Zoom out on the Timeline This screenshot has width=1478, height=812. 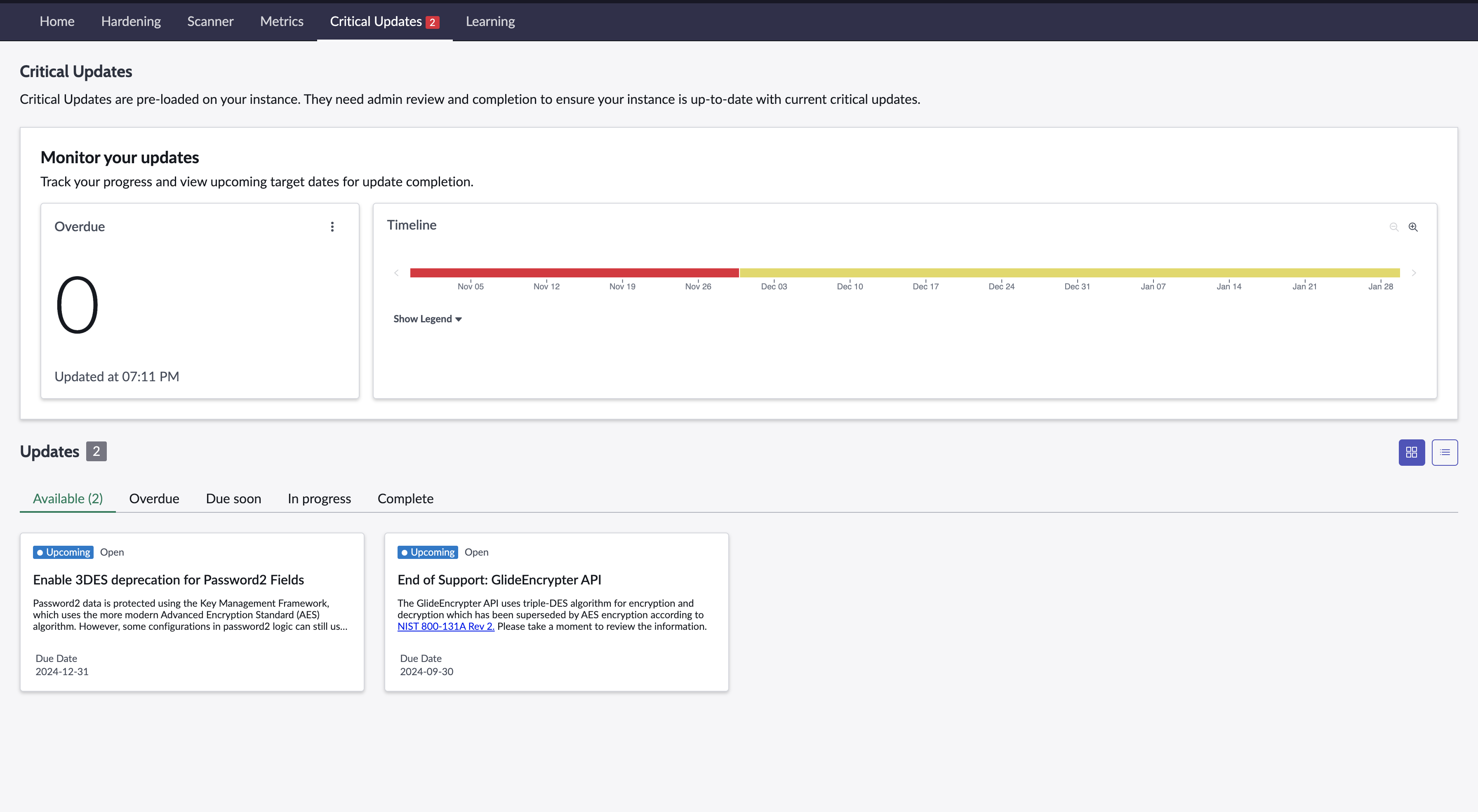(x=1393, y=227)
